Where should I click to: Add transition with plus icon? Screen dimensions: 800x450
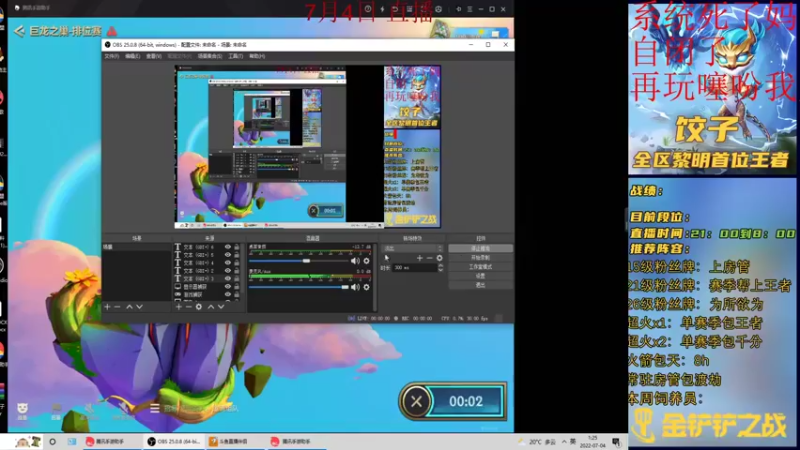click(419, 258)
